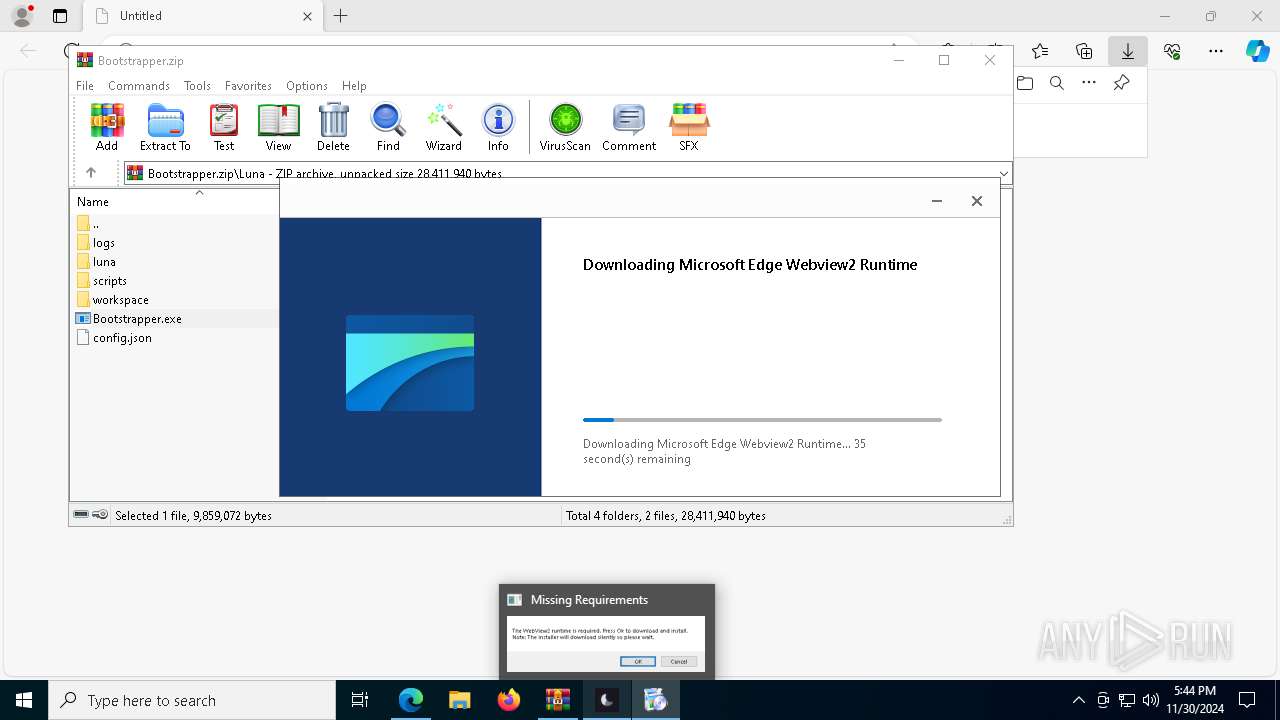1280x720 pixels.
Task: Open the Copilot sidebar icon
Action: pyautogui.click(x=1257, y=51)
